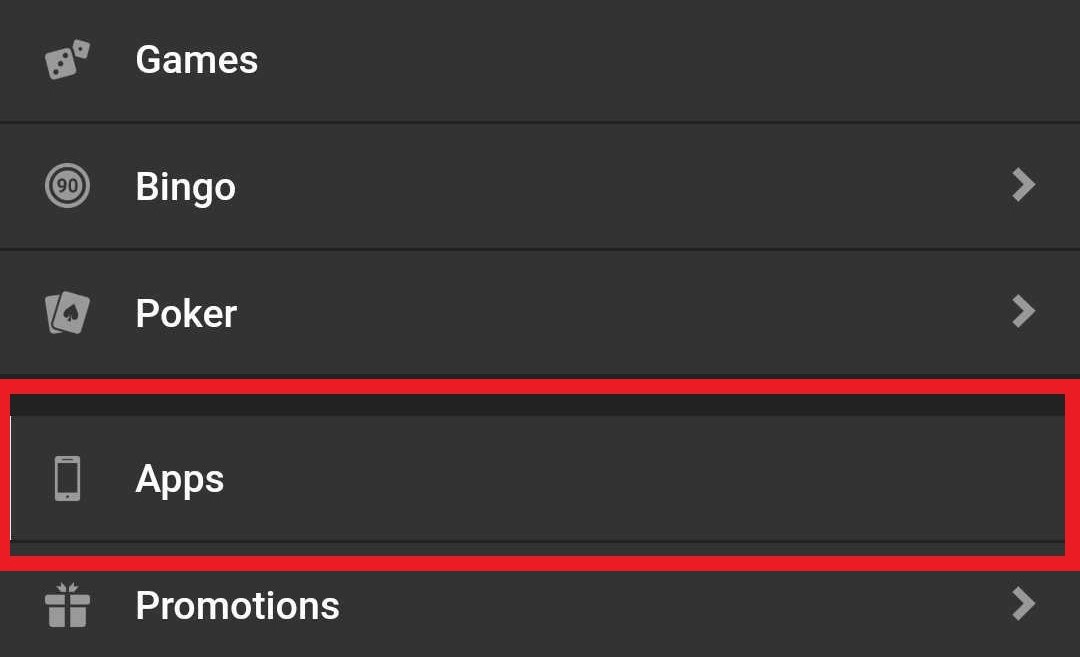1080x657 pixels.
Task: Select the playing cards Poker icon
Action: (x=68, y=313)
